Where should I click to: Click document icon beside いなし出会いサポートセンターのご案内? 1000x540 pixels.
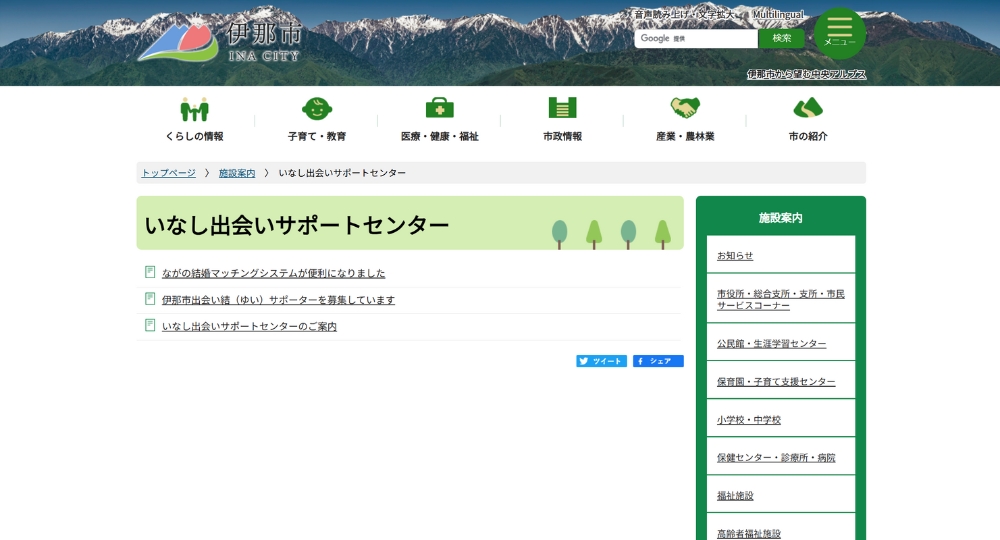pyautogui.click(x=150, y=325)
